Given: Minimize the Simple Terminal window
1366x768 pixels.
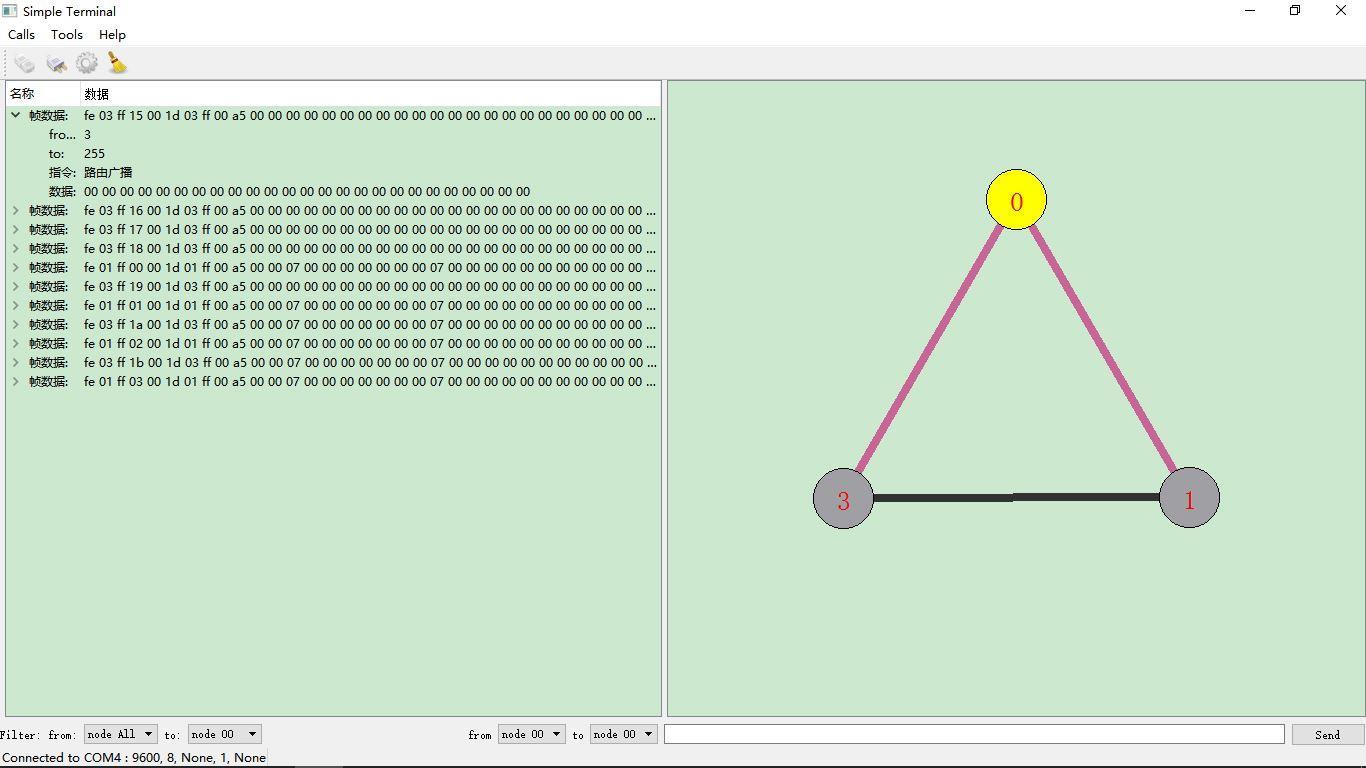Looking at the screenshot, I should click(1249, 11).
